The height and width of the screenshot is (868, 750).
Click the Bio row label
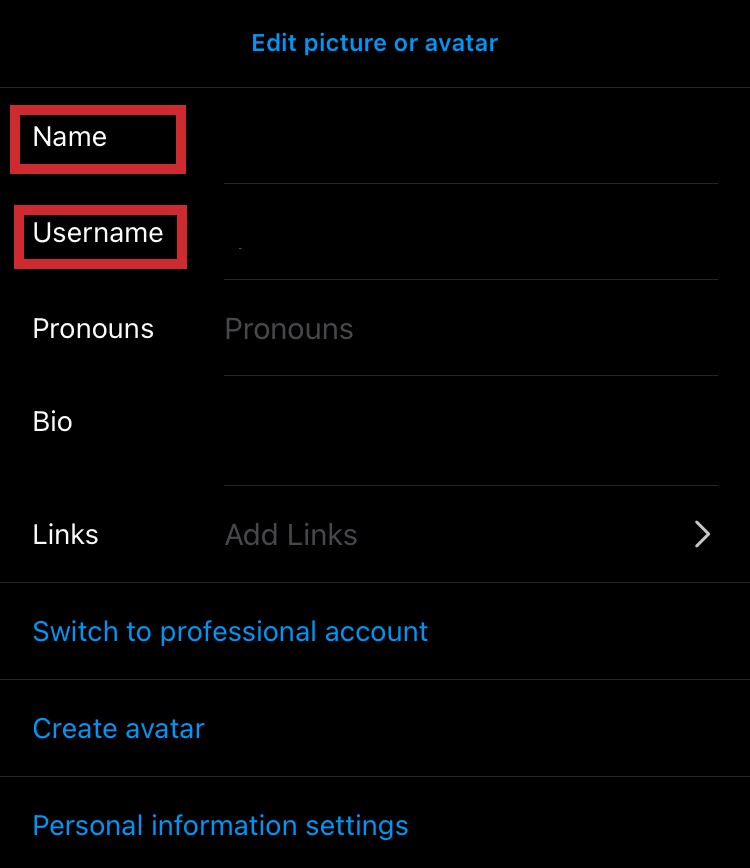click(x=53, y=422)
